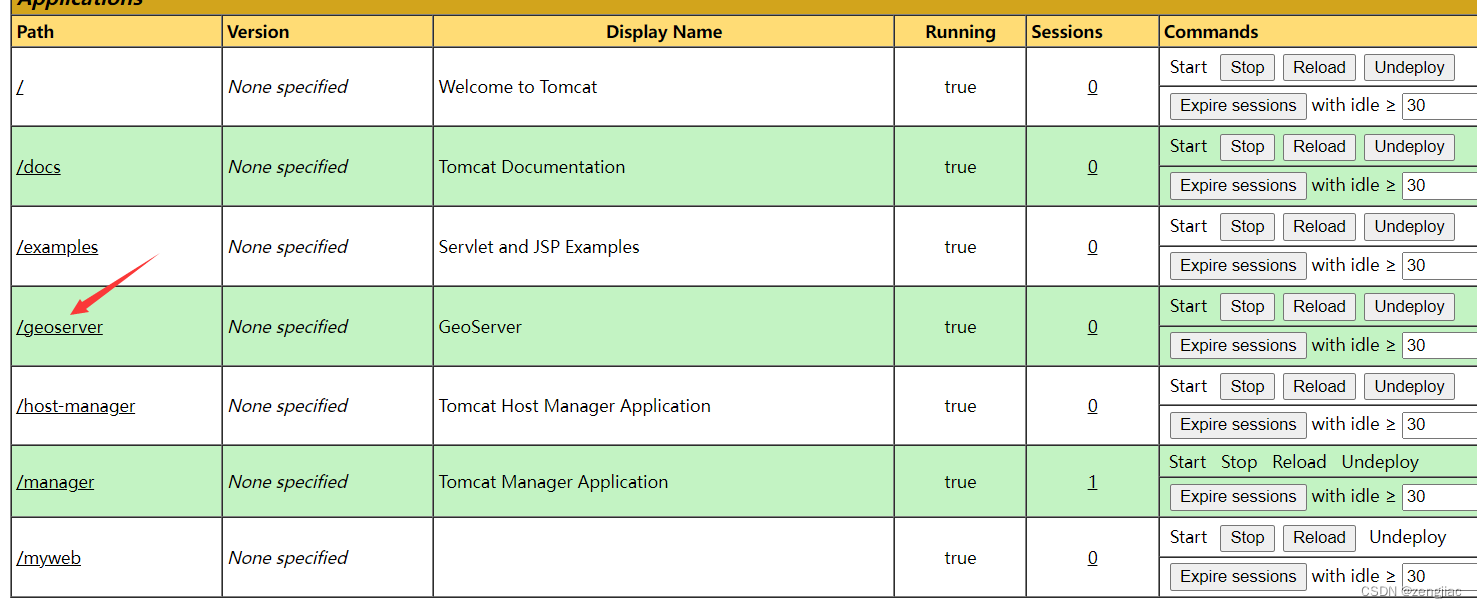The image size is (1477, 608).
Task: Open session count 0 for /myweb
Action: click(1092, 558)
